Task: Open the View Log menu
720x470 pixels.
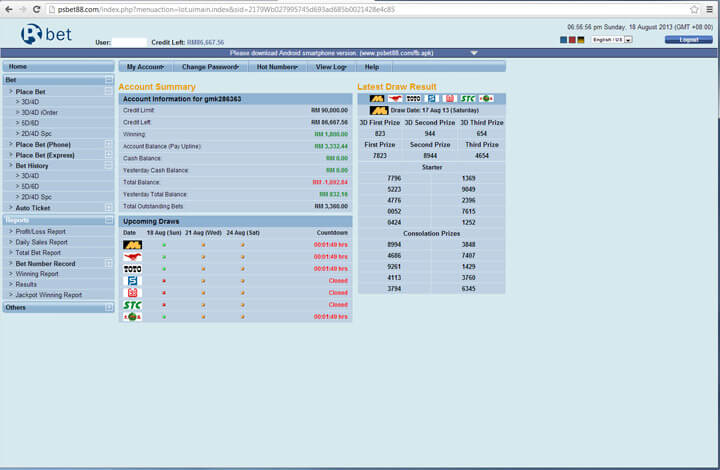Action: [x=331, y=67]
